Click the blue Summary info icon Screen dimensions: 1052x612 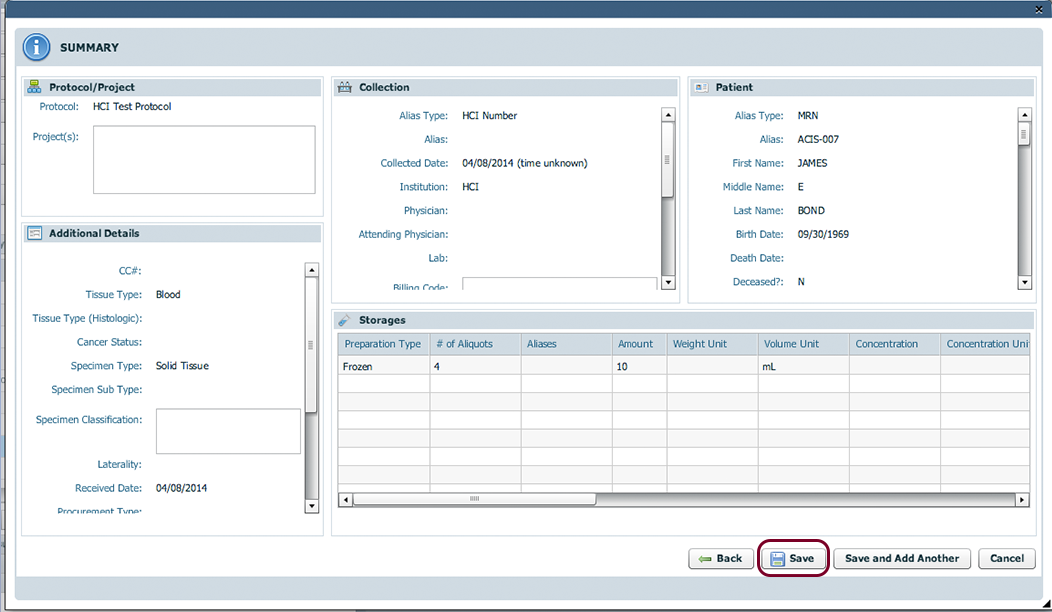[x=36, y=47]
